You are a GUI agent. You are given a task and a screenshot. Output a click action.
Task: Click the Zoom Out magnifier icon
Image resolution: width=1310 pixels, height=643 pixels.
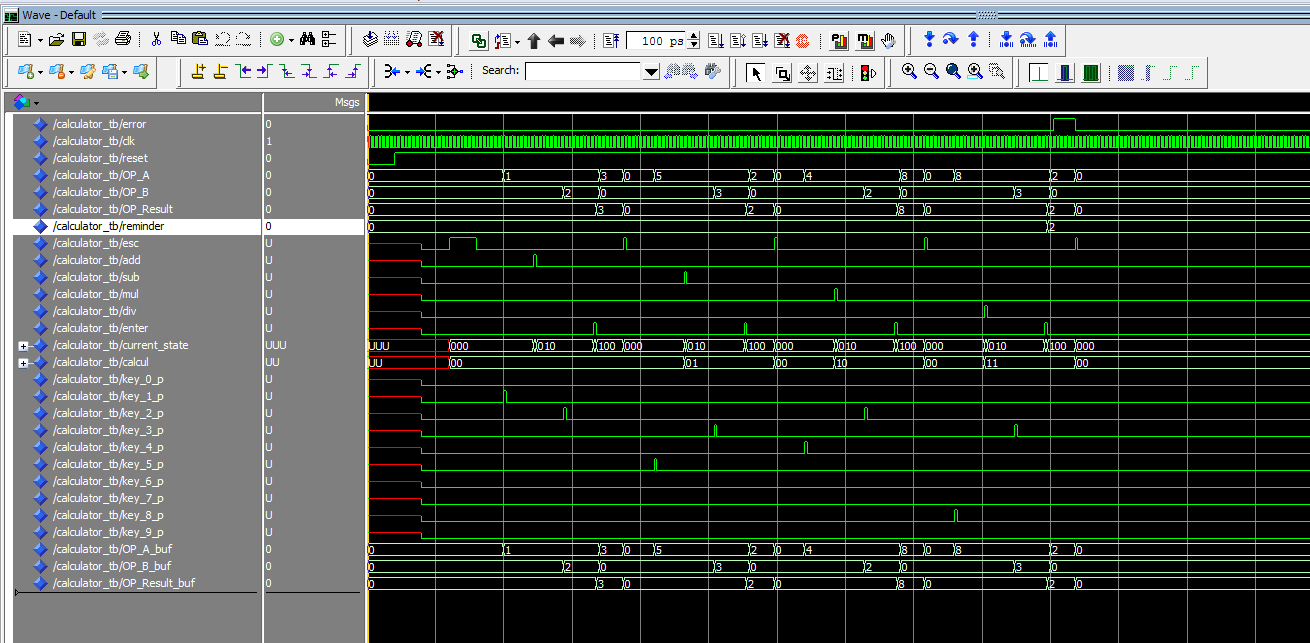[931, 72]
